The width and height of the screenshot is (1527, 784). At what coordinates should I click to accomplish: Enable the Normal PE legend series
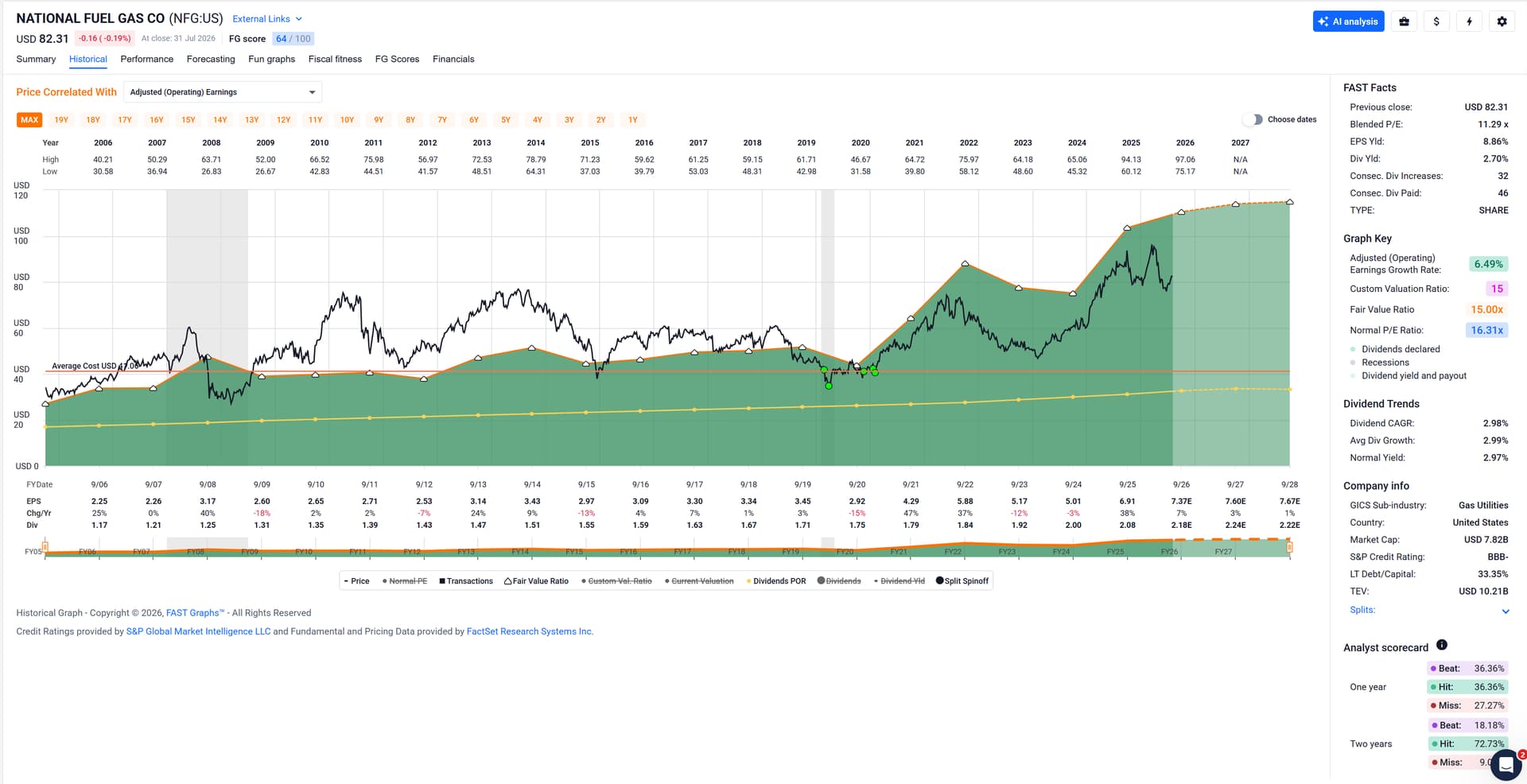tap(405, 581)
